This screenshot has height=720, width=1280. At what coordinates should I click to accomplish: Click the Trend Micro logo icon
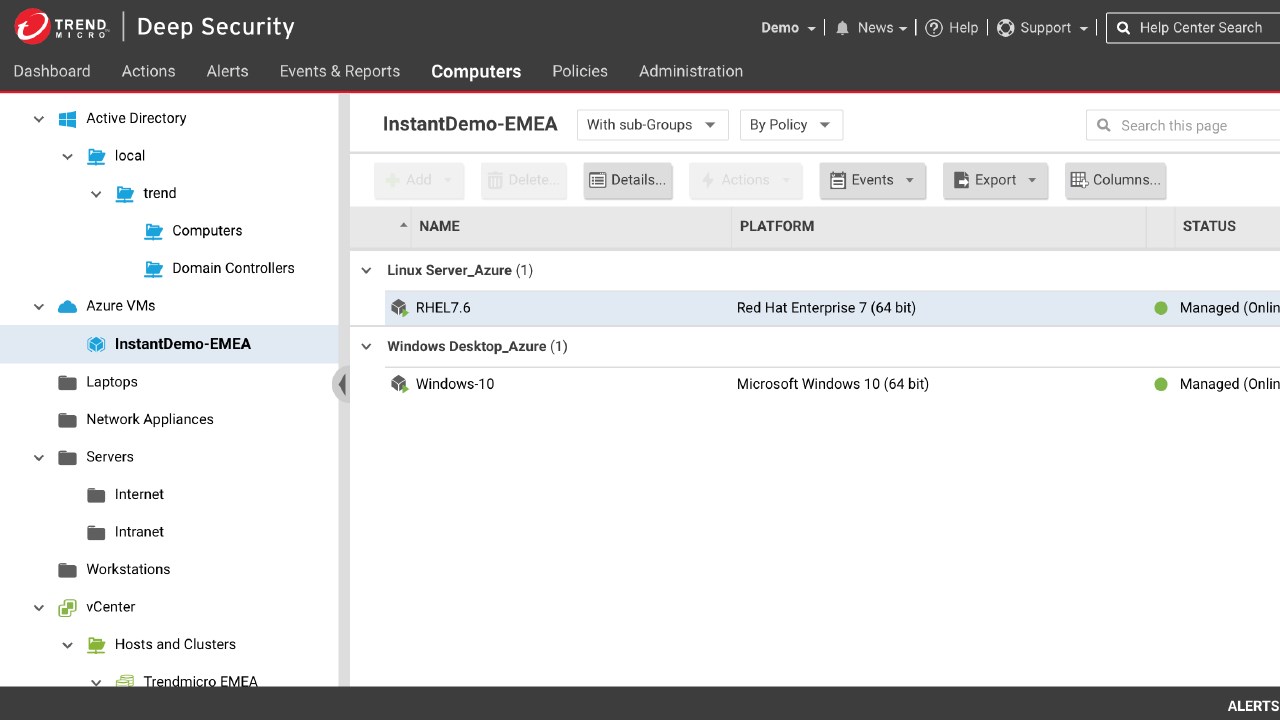click(33, 27)
